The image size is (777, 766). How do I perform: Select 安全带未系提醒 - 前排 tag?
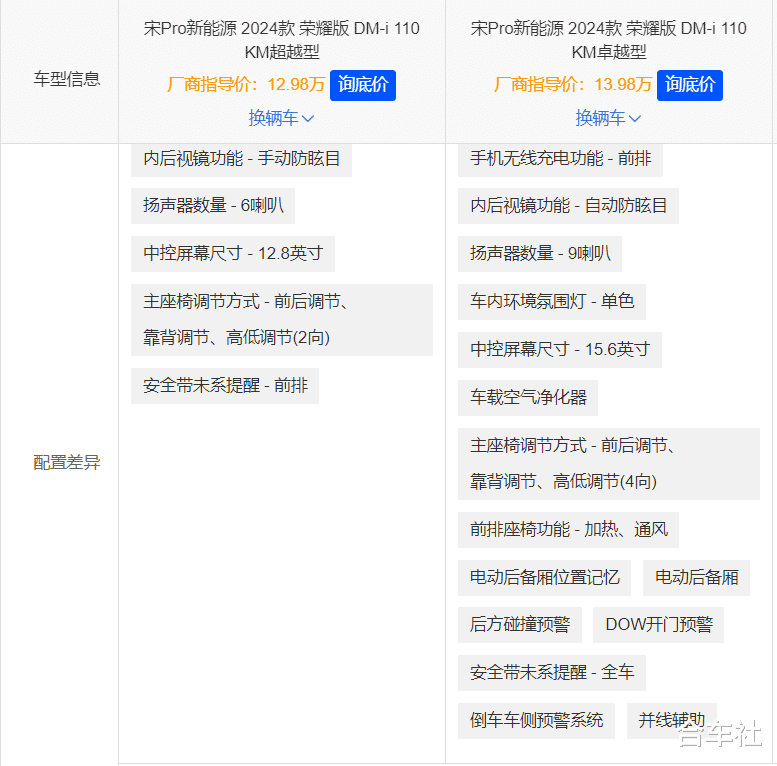pyautogui.click(x=225, y=386)
